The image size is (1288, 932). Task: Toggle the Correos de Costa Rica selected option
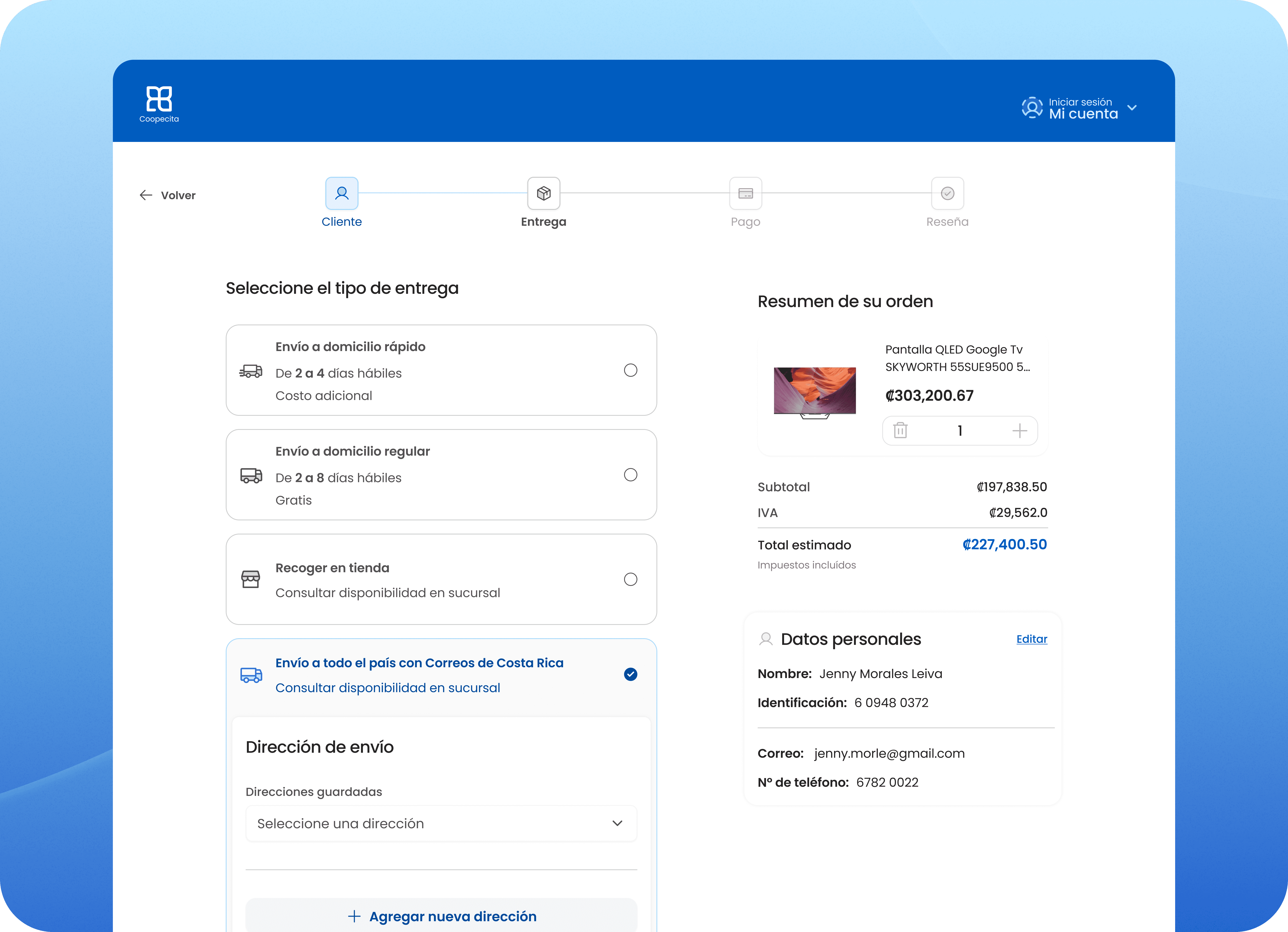click(x=630, y=674)
